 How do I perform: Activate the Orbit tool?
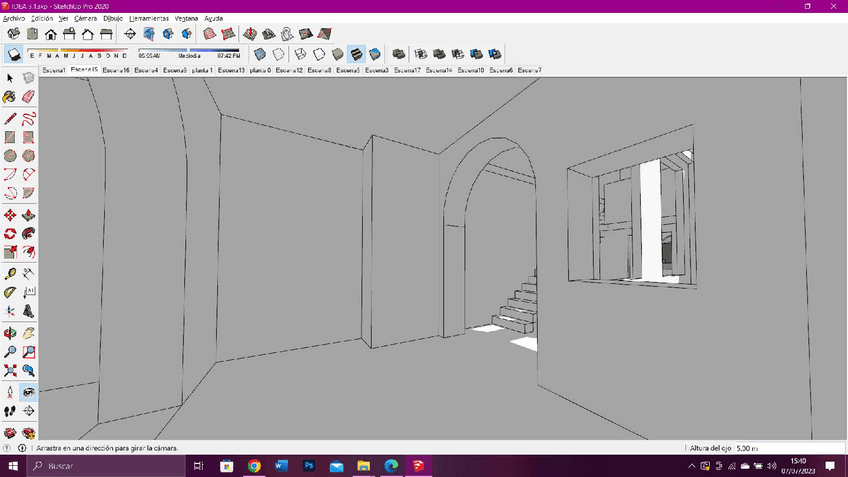pyautogui.click(x=10, y=333)
